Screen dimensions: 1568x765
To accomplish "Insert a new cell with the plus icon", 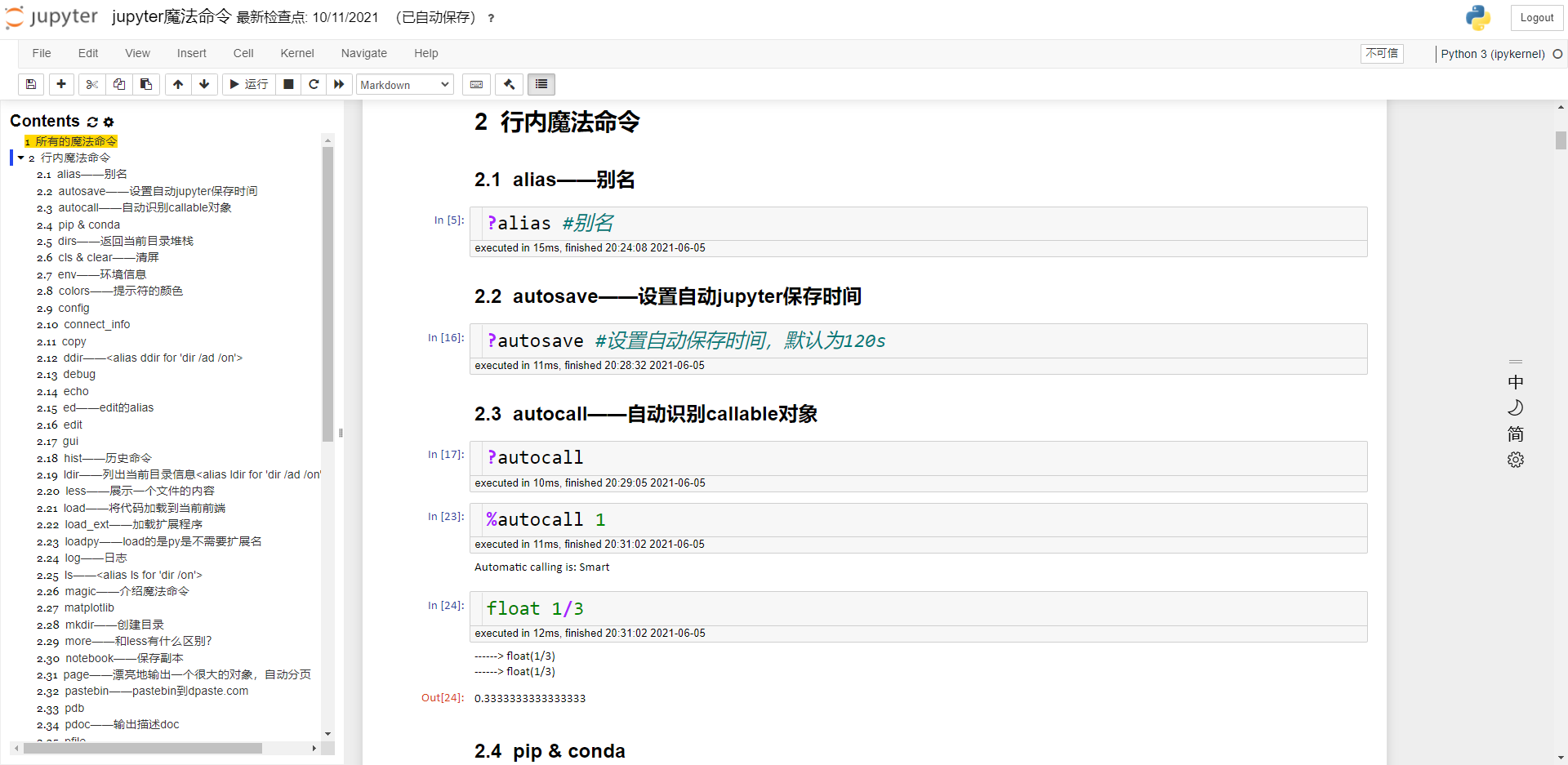I will pyautogui.click(x=61, y=84).
